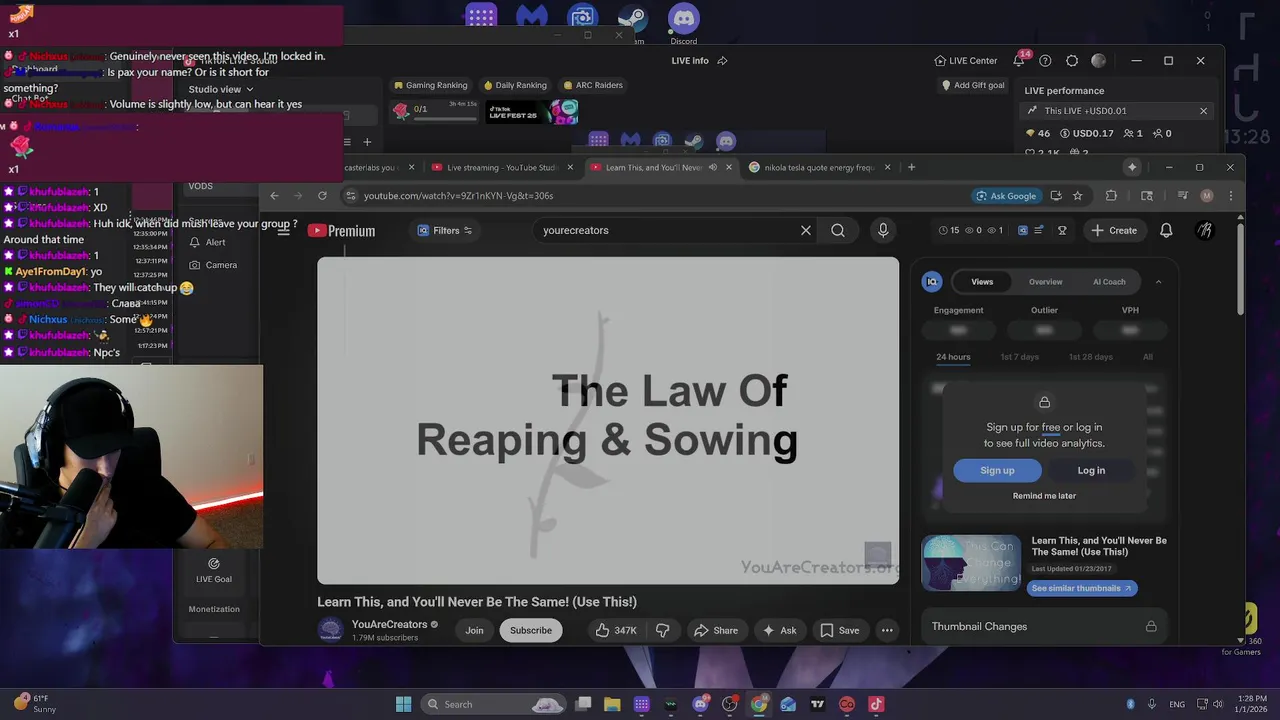
Task: Click the Log in button
Action: pyautogui.click(x=1091, y=470)
